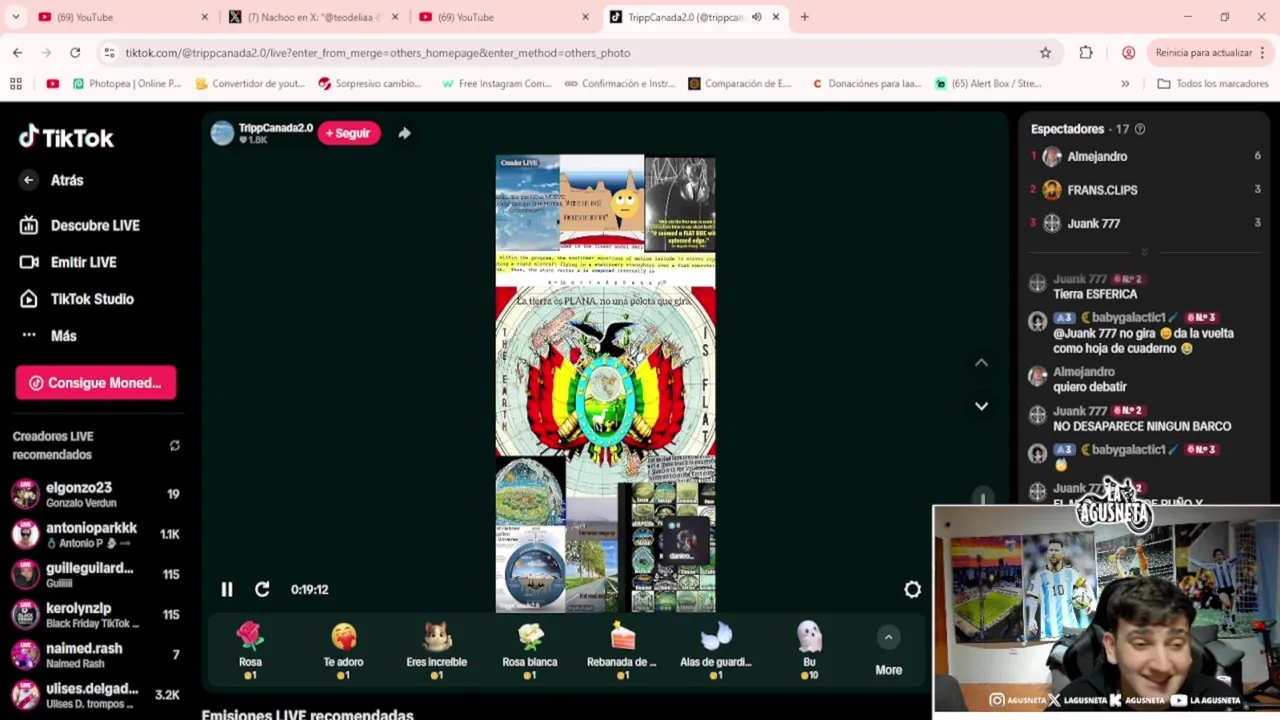Open Alert Box / Stre... bookmark
Screen dimensions: 1280x720
pyautogui.click(x=988, y=84)
